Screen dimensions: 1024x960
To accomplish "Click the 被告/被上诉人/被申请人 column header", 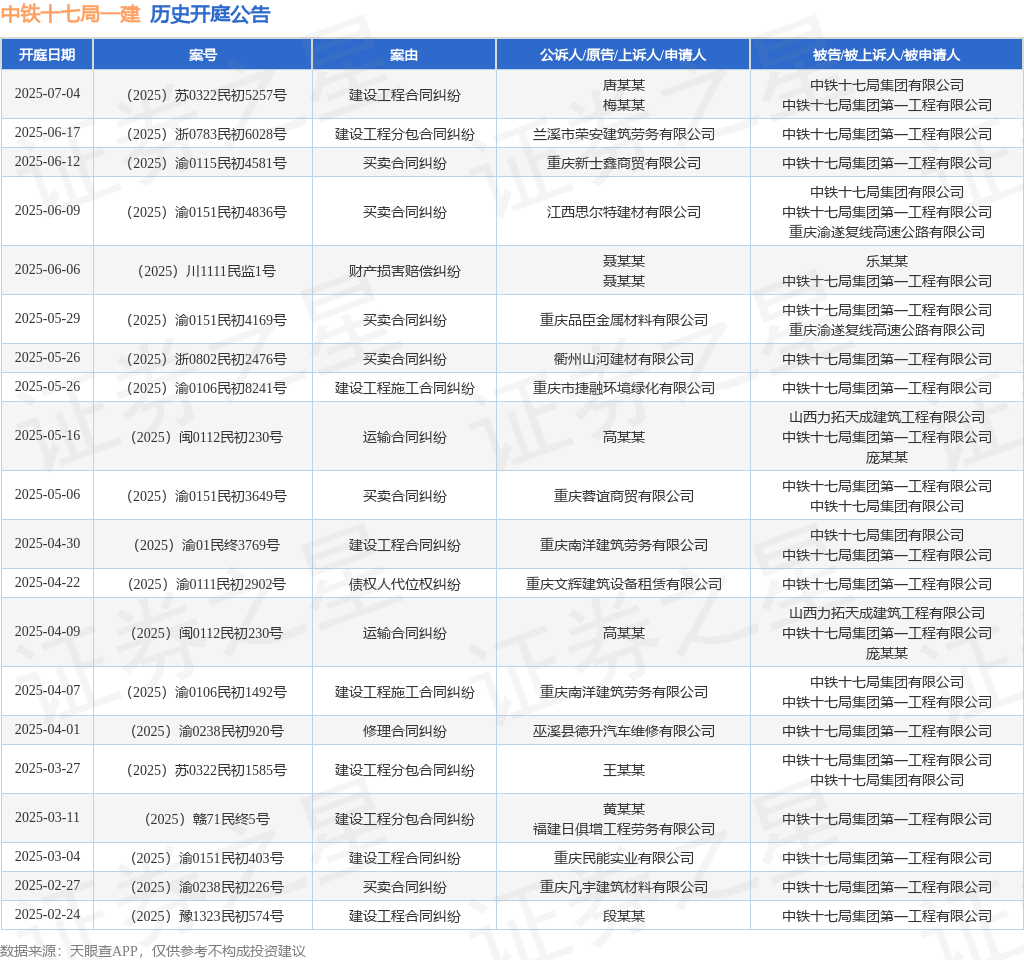I will tap(886, 55).
